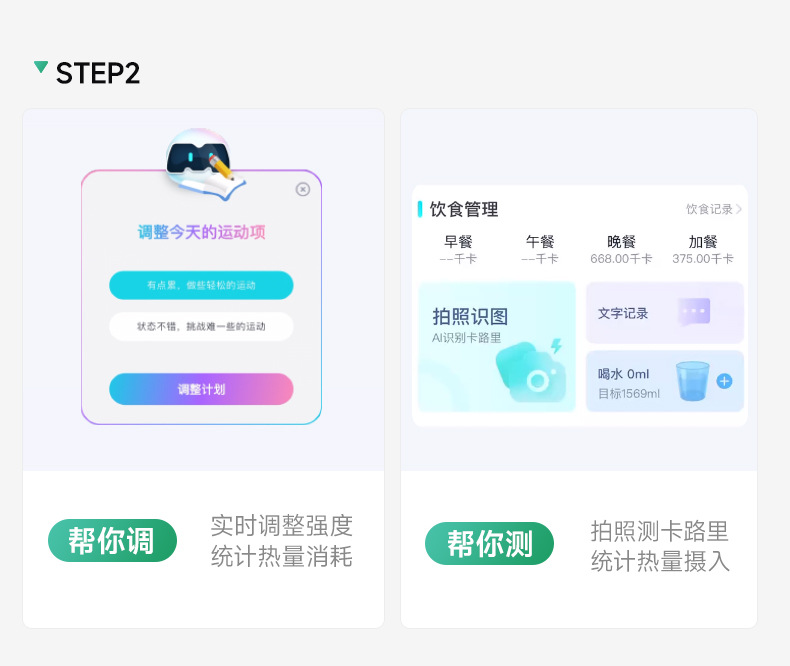Viewport: 790px width, 666px height.
Task: Open the 文字记录 card
Action: (x=665, y=313)
